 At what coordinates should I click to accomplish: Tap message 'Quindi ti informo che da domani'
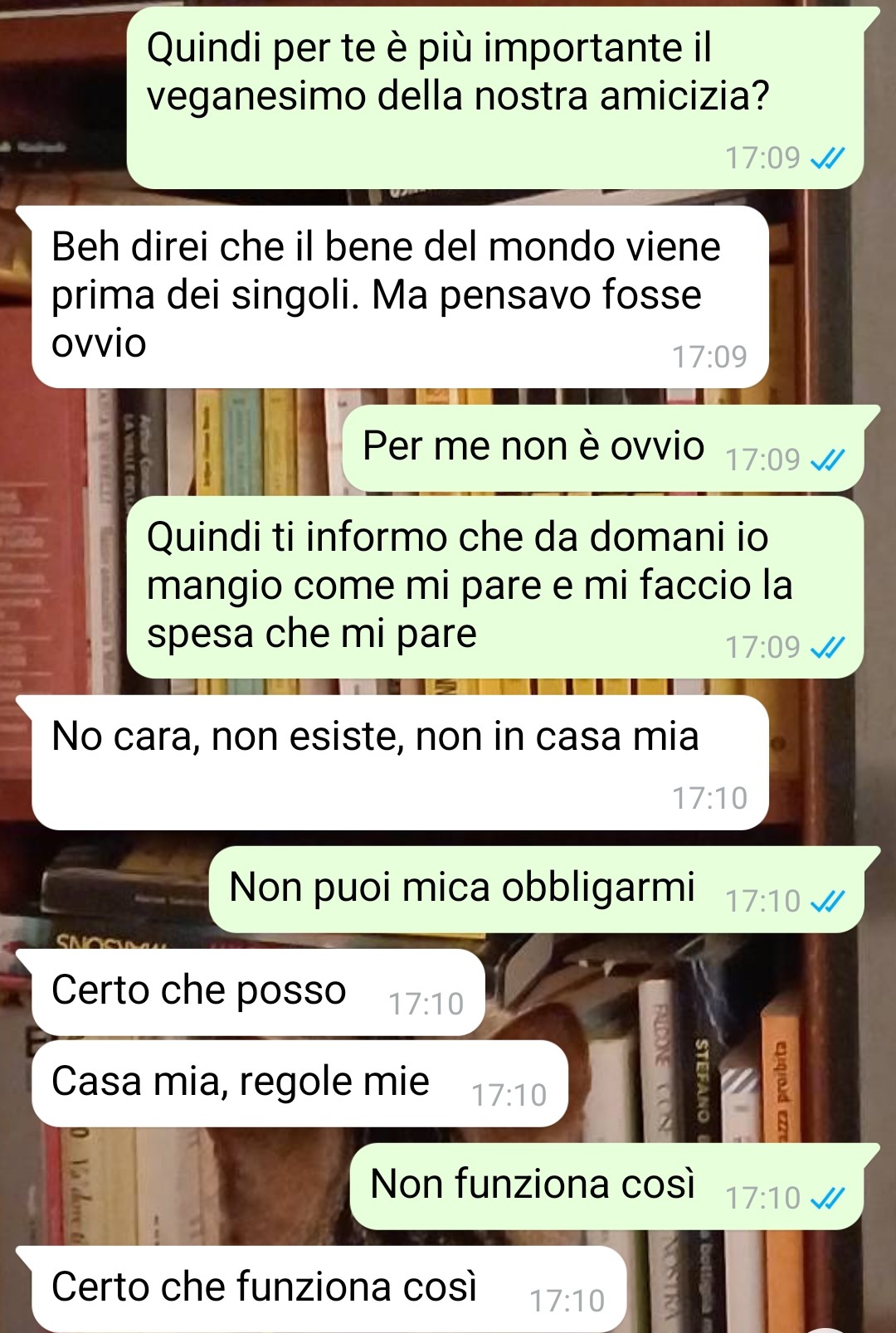pos(495,587)
